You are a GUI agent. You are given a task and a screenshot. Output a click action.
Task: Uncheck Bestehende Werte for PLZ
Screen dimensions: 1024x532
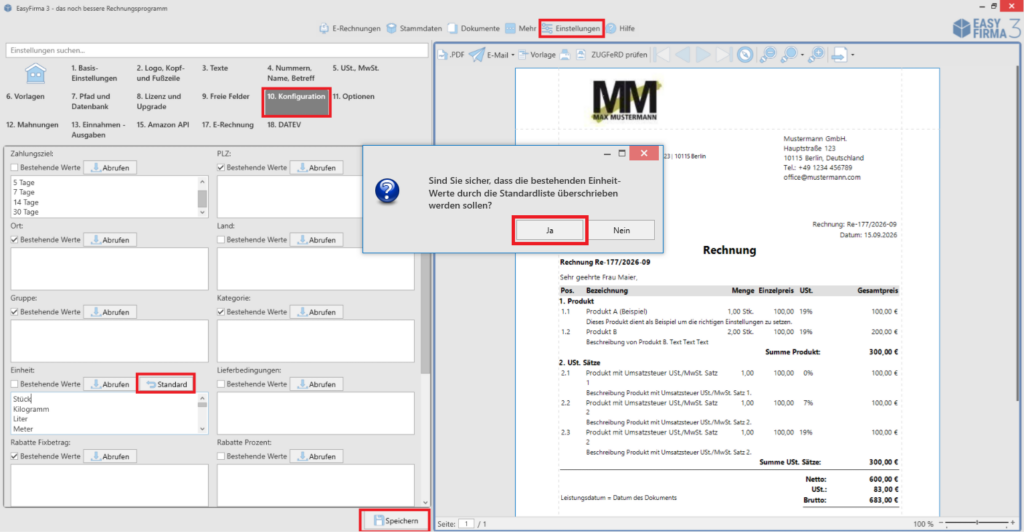click(221, 168)
